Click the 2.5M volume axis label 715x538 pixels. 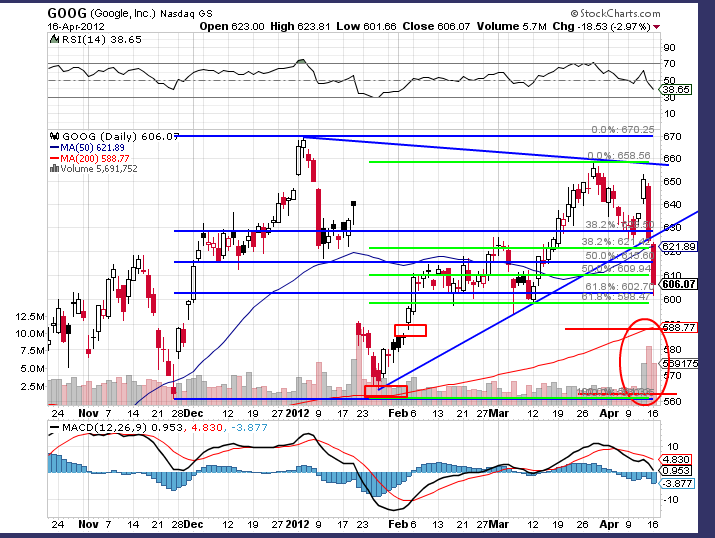32,387
